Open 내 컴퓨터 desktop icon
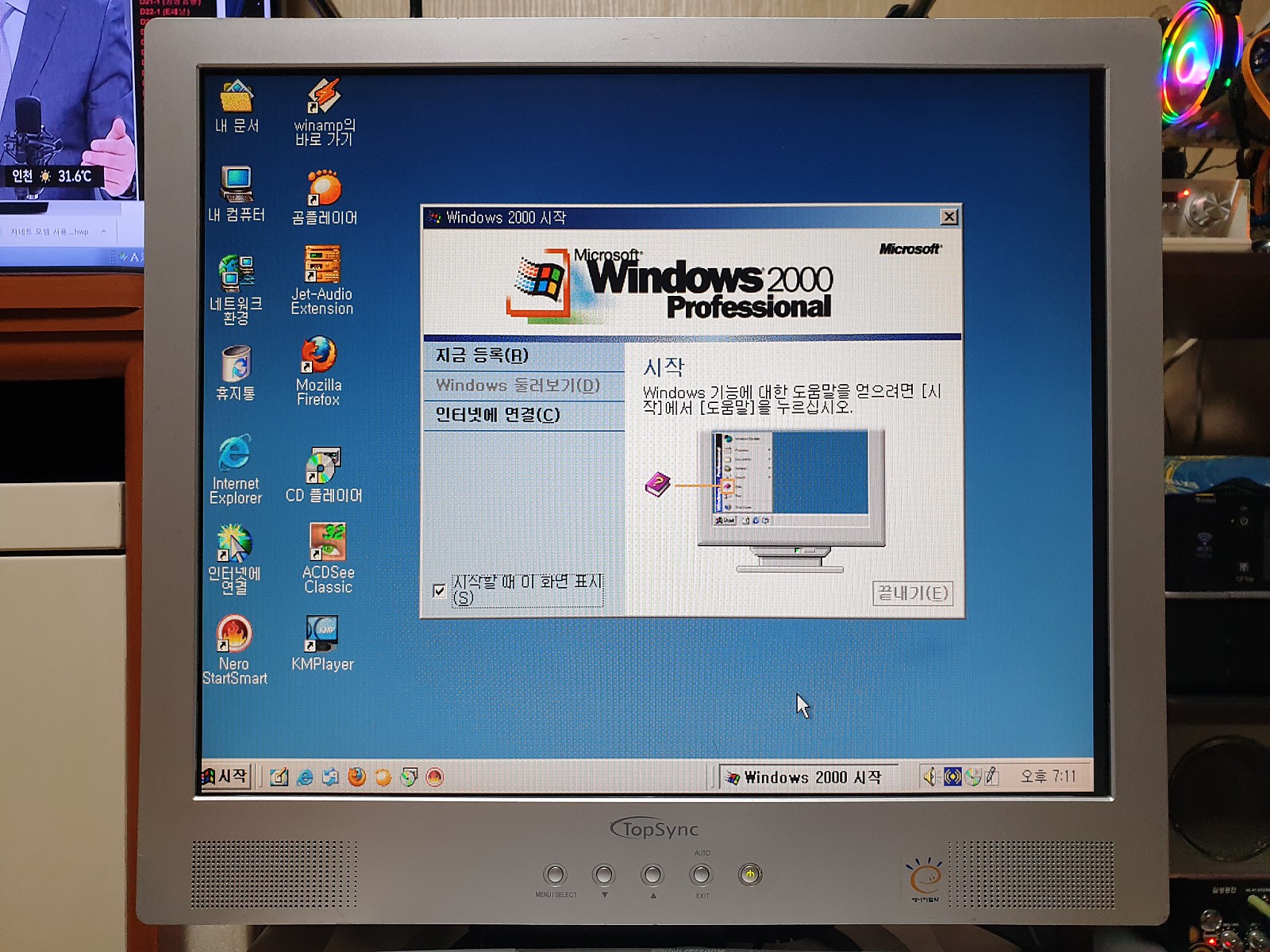 pos(237,194)
